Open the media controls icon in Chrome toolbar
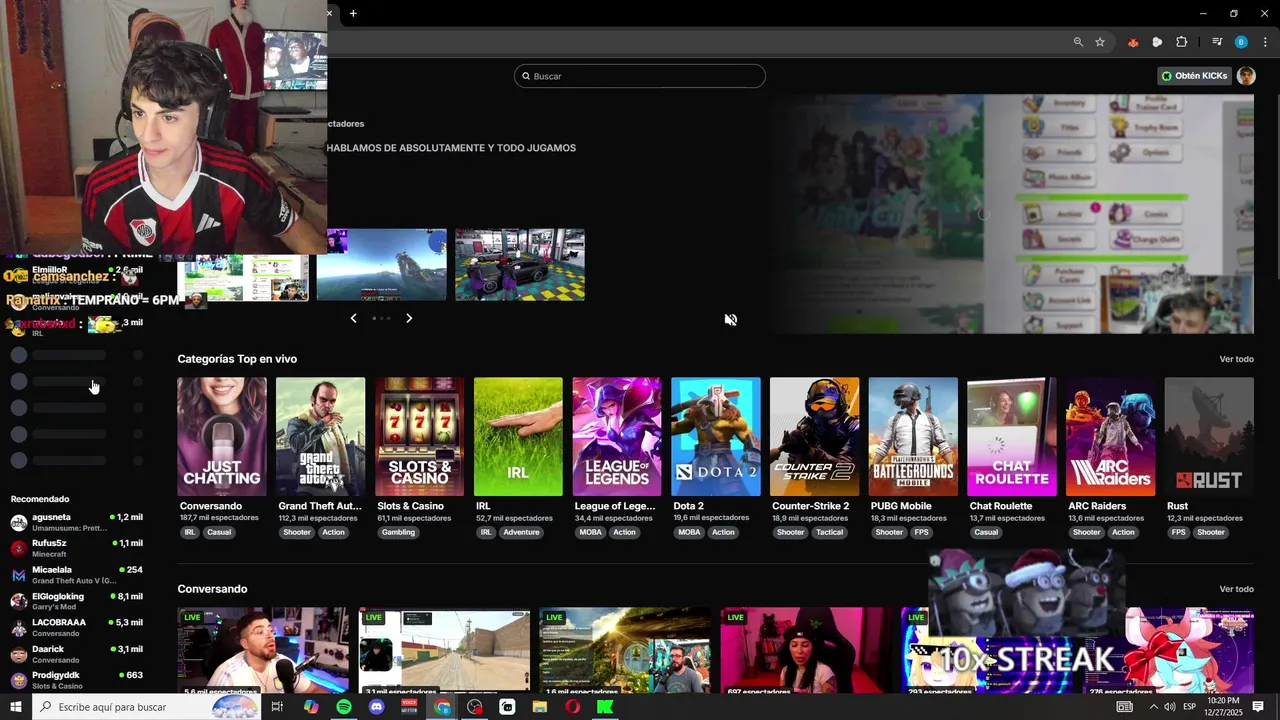This screenshot has height=720, width=1280. [x=1217, y=42]
